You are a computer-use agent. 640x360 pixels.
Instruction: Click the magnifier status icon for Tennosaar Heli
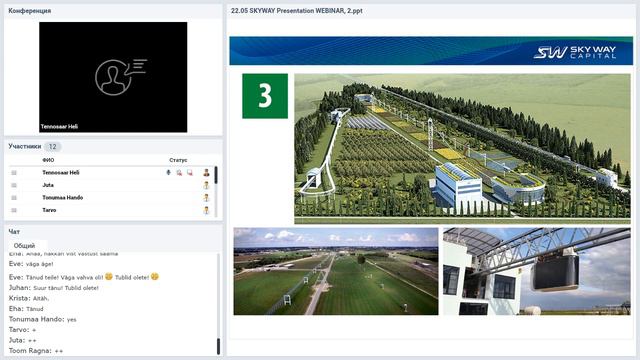click(x=179, y=173)
